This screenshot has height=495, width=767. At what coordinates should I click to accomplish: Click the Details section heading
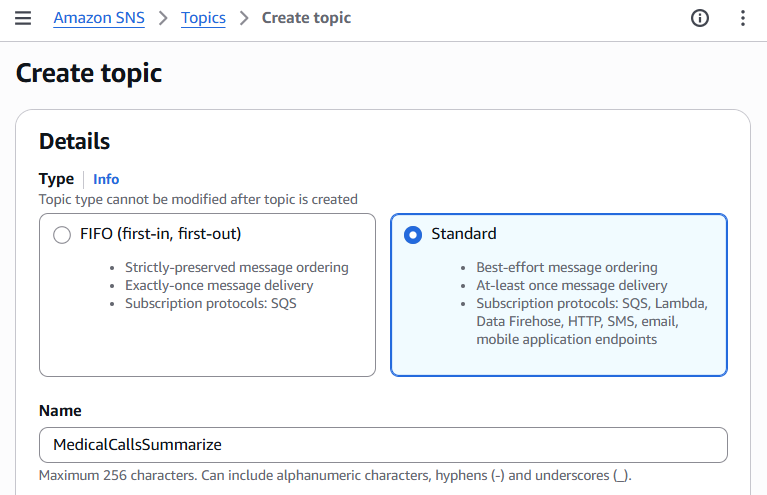tap(74, 141)
